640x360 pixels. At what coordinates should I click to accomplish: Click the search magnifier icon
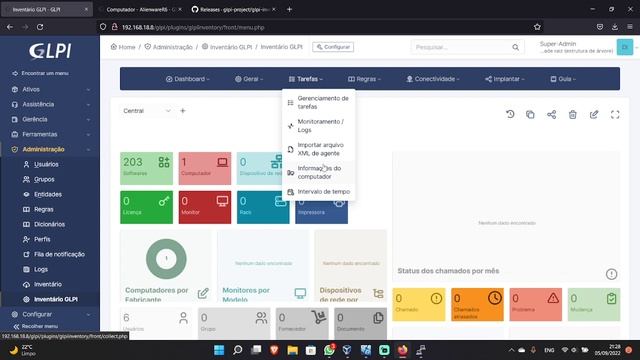coord(516,47)
